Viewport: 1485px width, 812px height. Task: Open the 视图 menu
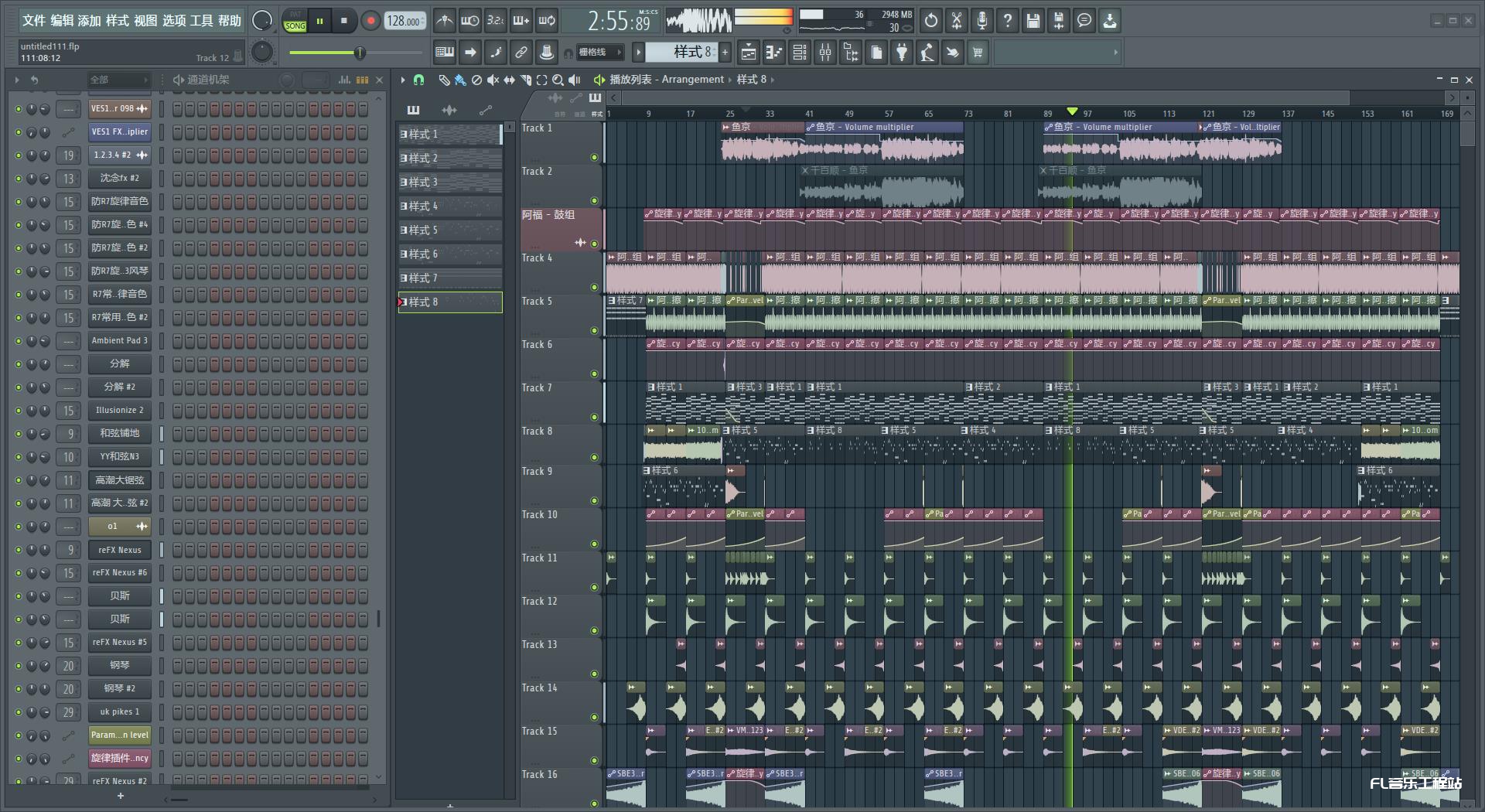point(145,21)
